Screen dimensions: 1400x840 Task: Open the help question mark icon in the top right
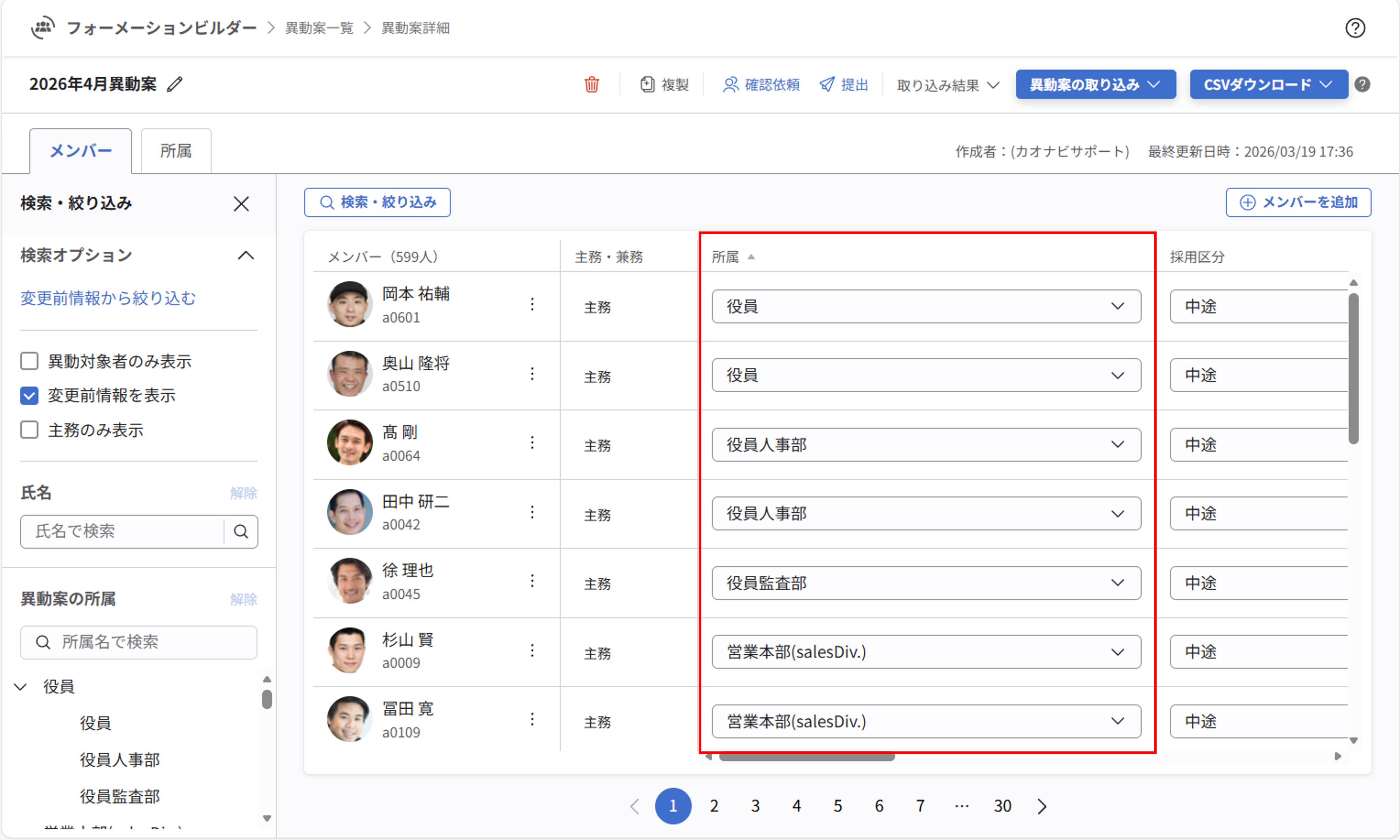[x=1355, y=28]
